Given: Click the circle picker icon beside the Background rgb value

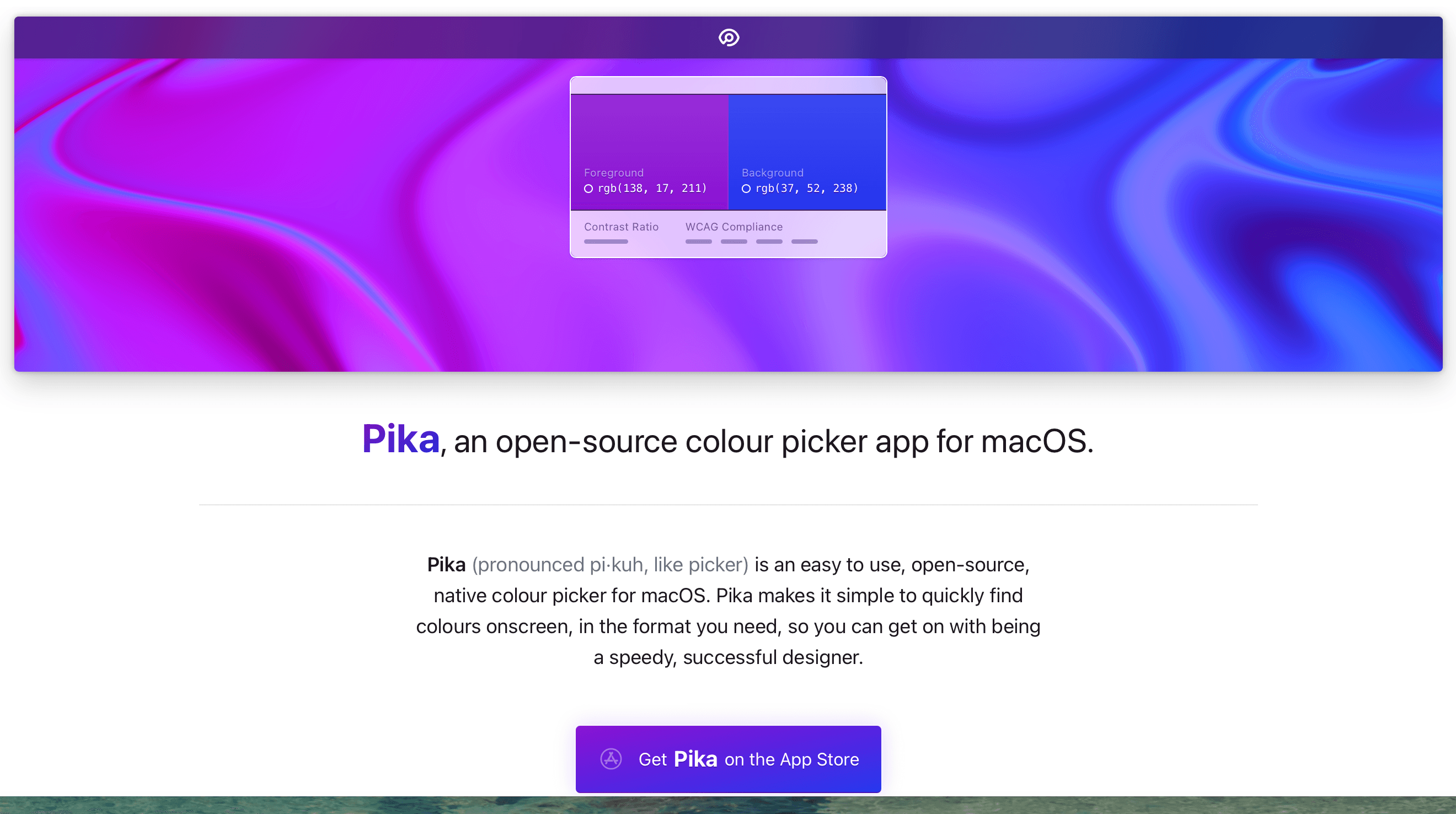Looking at the screenshot, I should pyautogui.click(x=746, y=189).
